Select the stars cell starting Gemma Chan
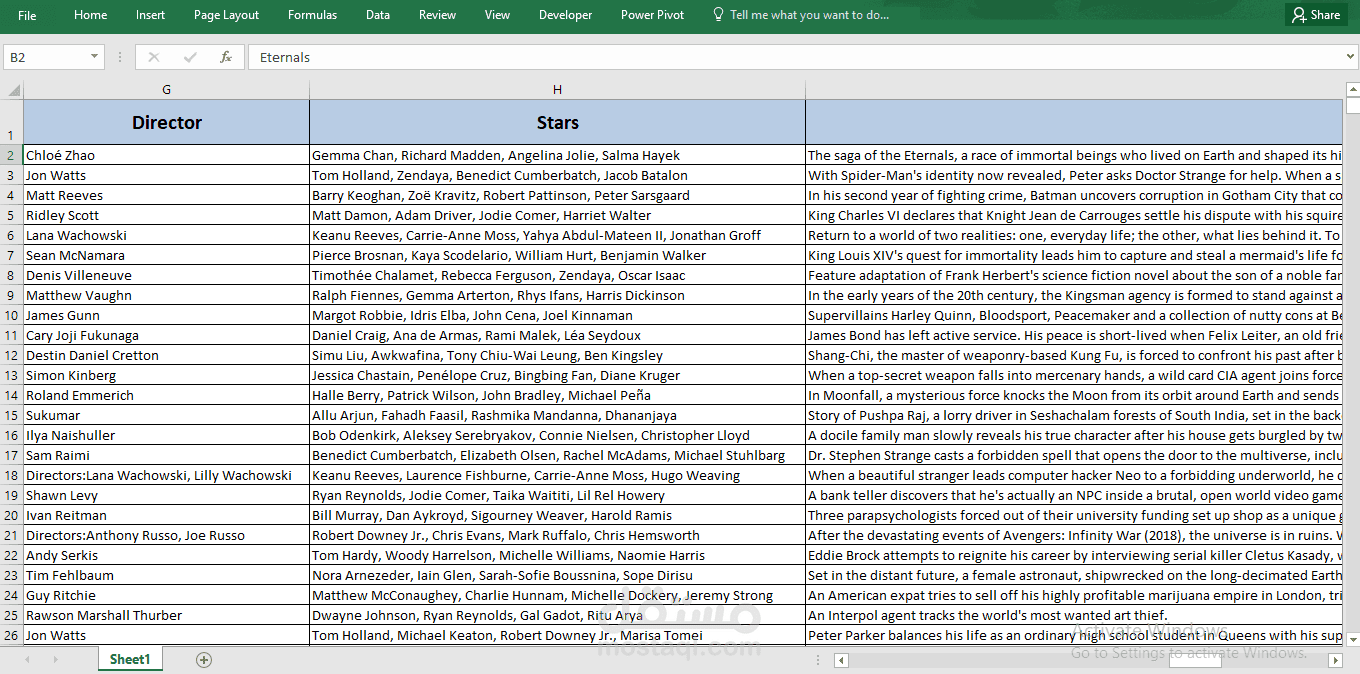The height and width of the screenshot is (674, 1360). tap(557, 155)
